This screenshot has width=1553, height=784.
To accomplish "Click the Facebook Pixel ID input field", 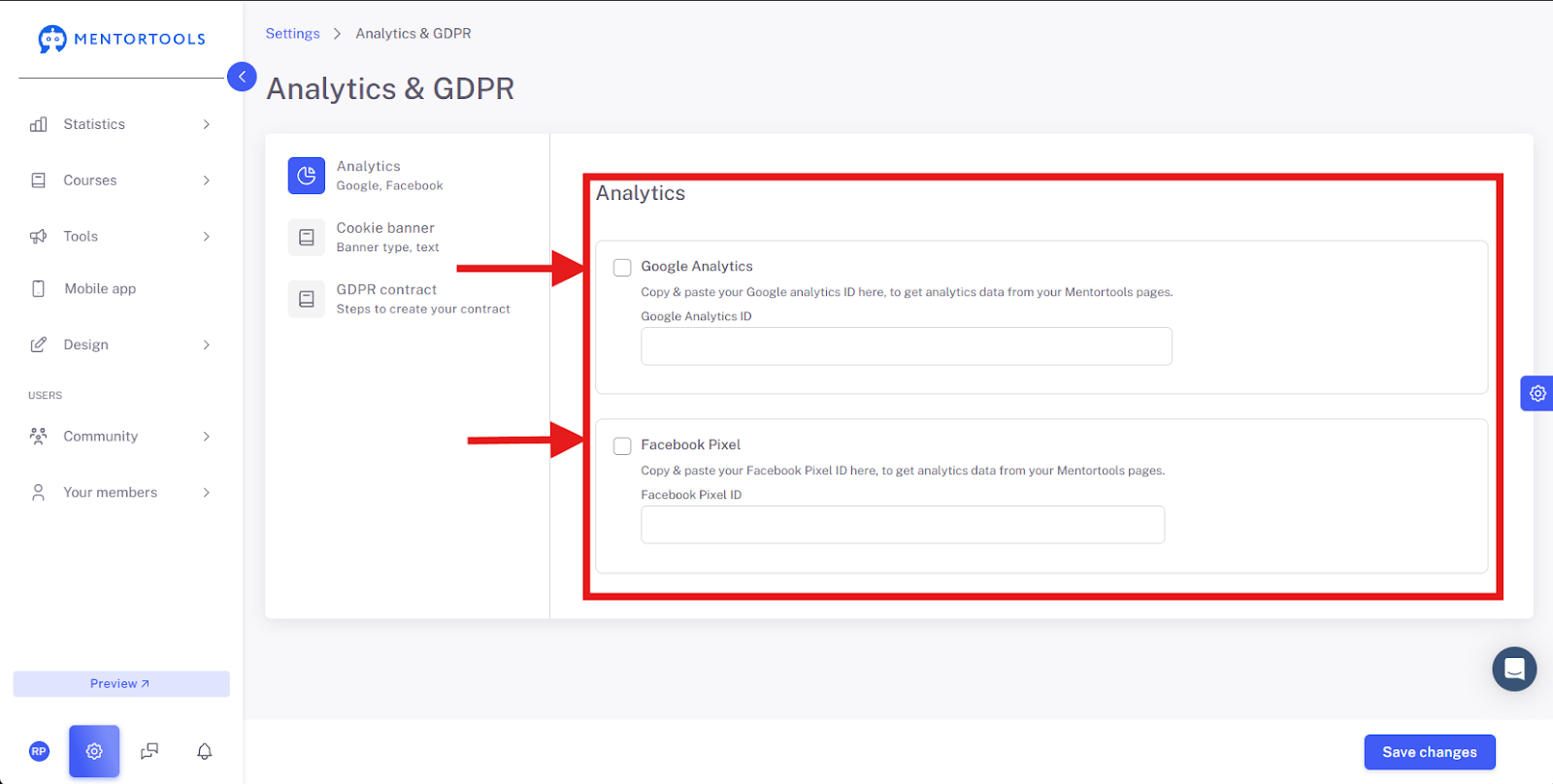I will pos(903,525).
